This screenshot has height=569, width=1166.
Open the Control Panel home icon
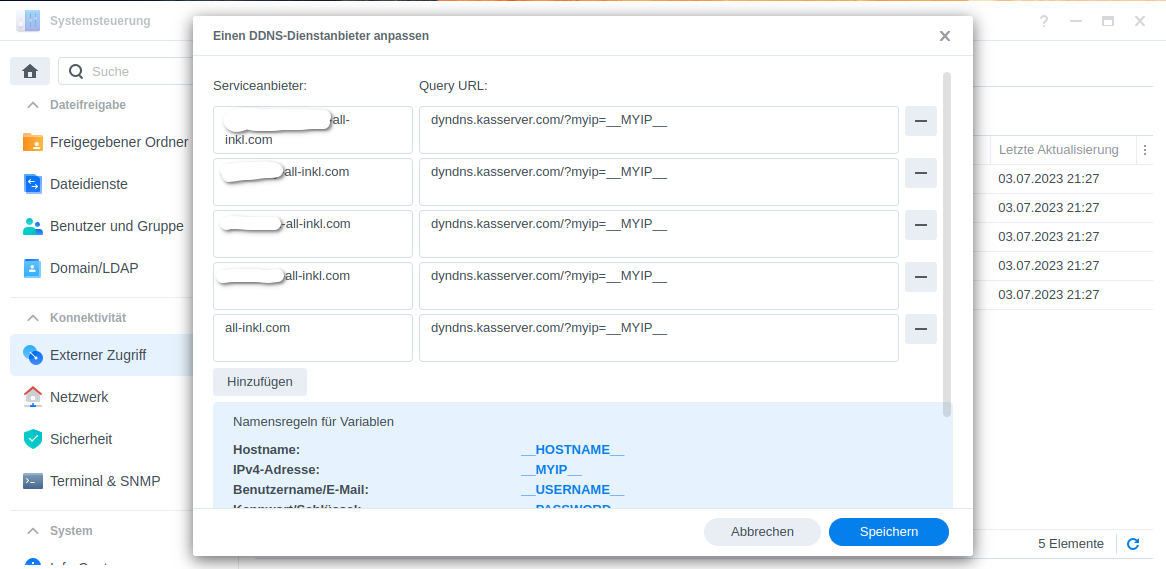click(x=30, y=71)
